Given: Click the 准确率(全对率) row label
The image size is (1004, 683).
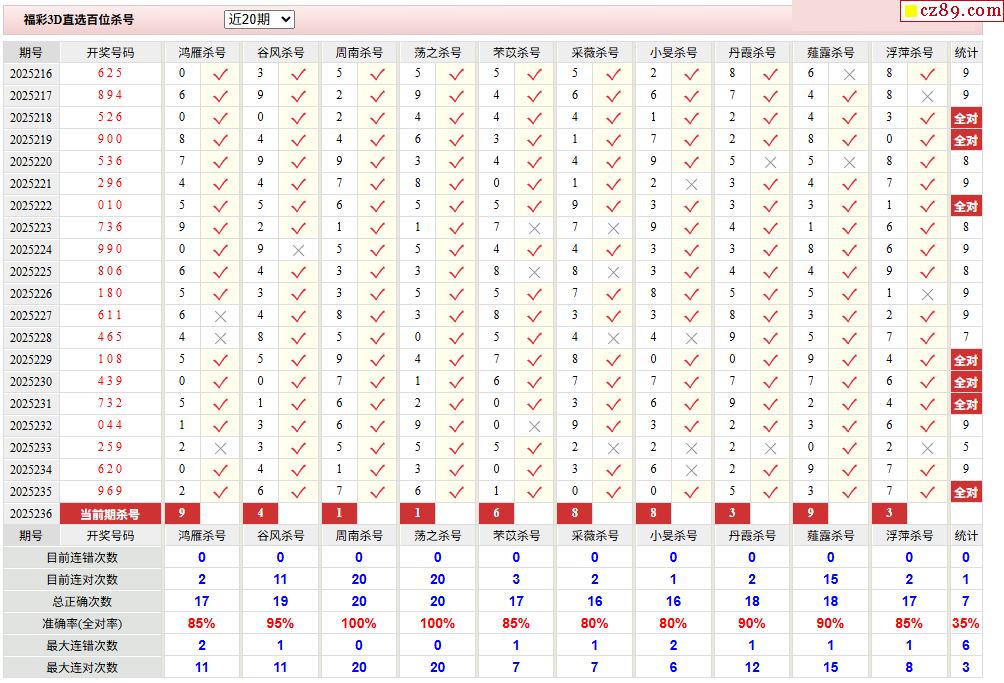Looking at the screenshot, I should click(x=82, y=623).
